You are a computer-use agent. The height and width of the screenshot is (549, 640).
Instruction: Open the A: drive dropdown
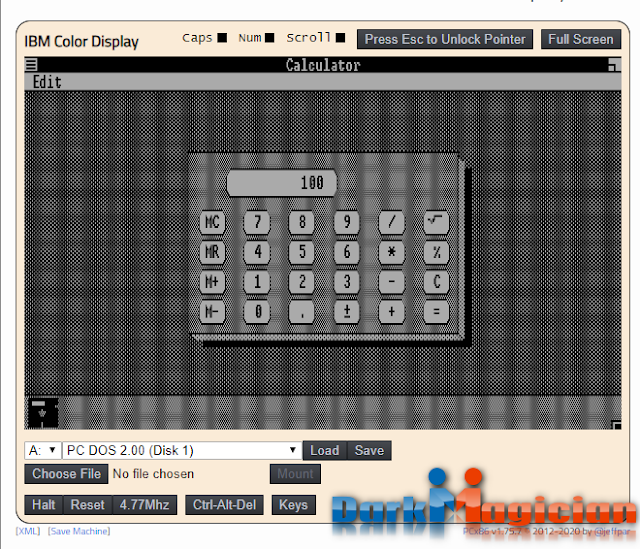43,451
